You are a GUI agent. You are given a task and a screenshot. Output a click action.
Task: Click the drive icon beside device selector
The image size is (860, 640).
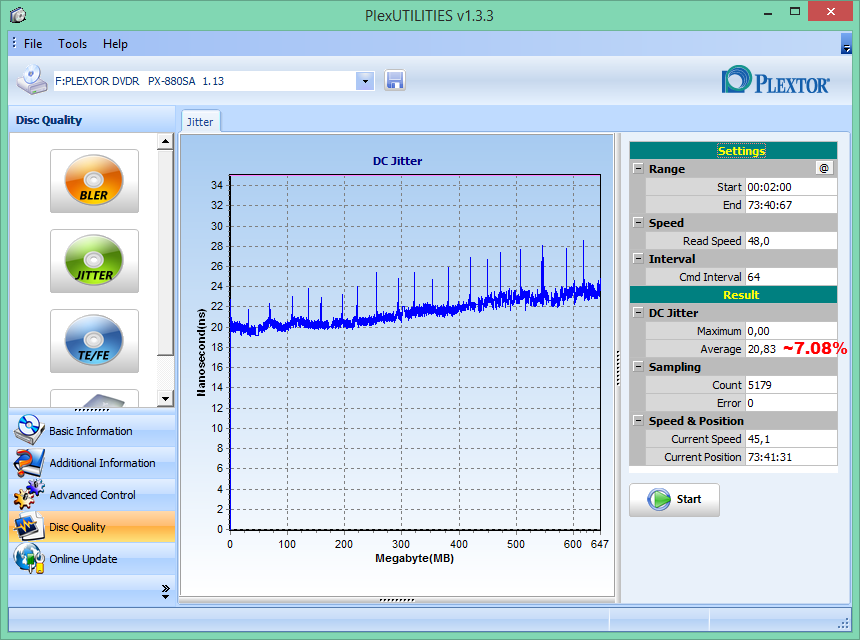pos(32,80)
